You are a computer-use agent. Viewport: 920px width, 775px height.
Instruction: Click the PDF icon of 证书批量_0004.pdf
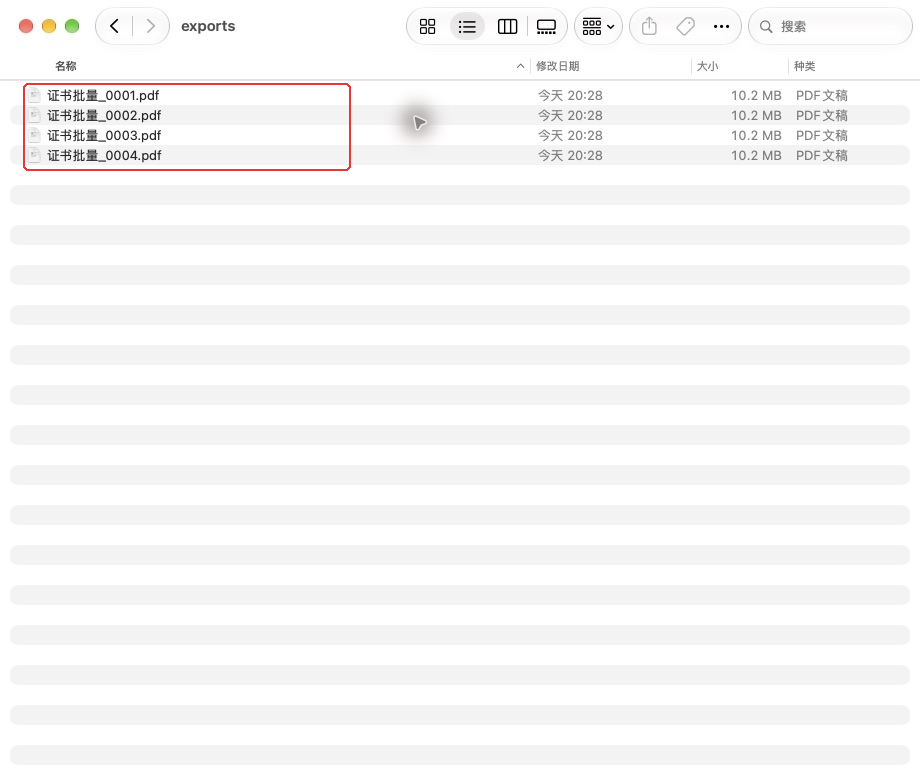coord(35,155)
